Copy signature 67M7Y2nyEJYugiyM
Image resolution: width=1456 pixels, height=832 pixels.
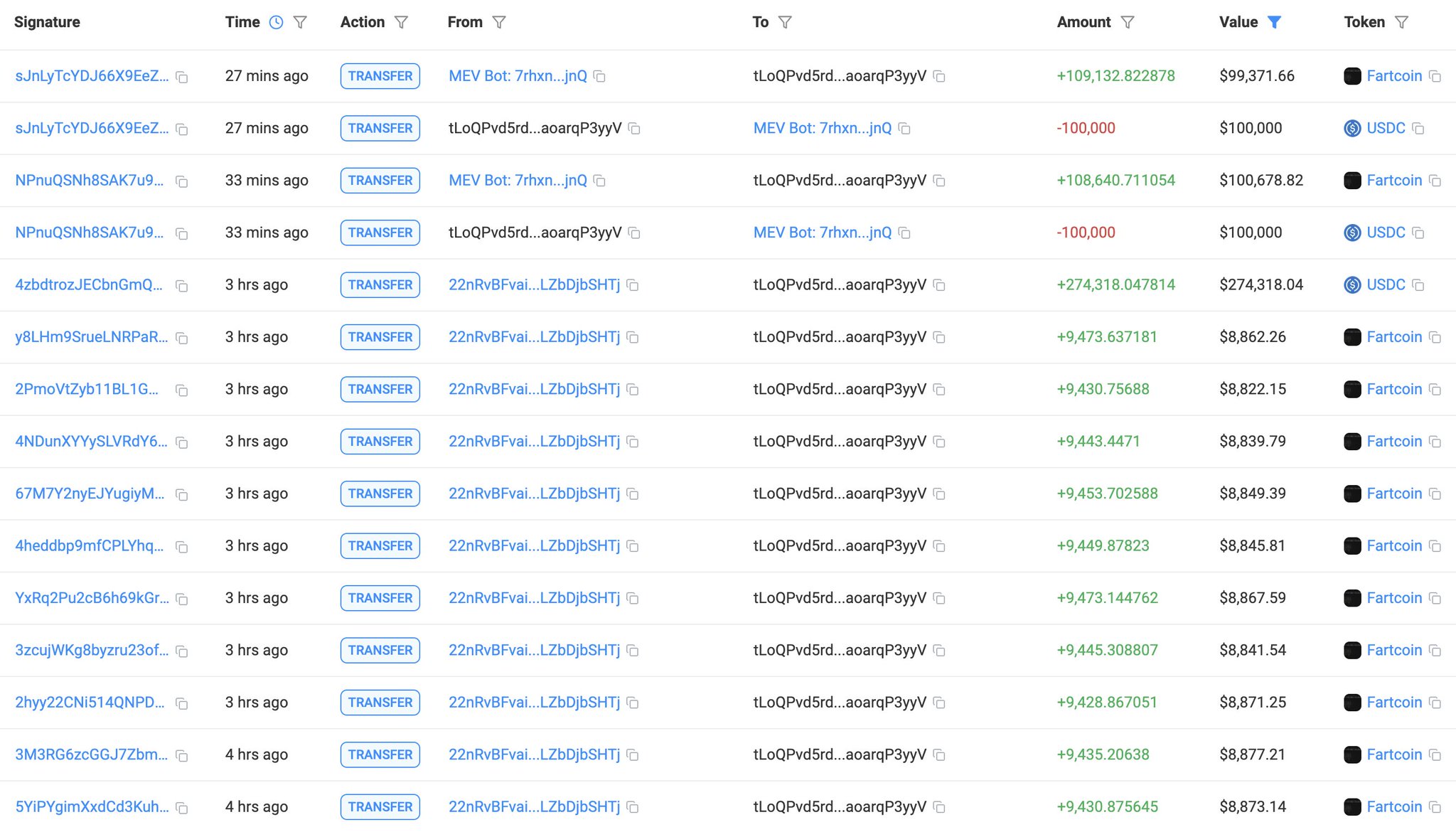coord(182,494)
